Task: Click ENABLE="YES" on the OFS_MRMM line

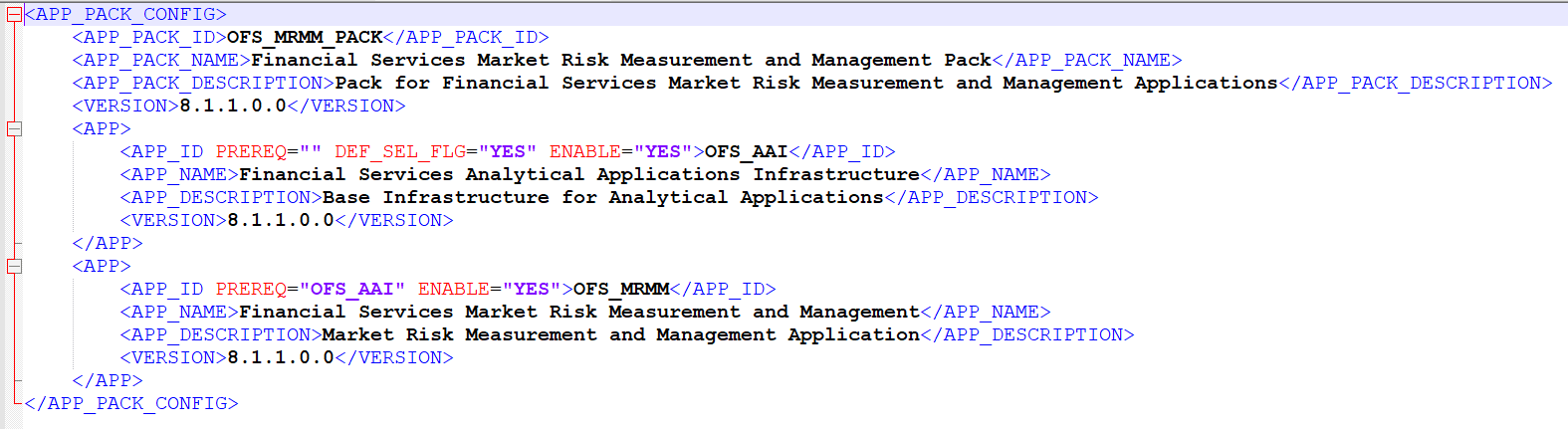Action: coord(490,289)
